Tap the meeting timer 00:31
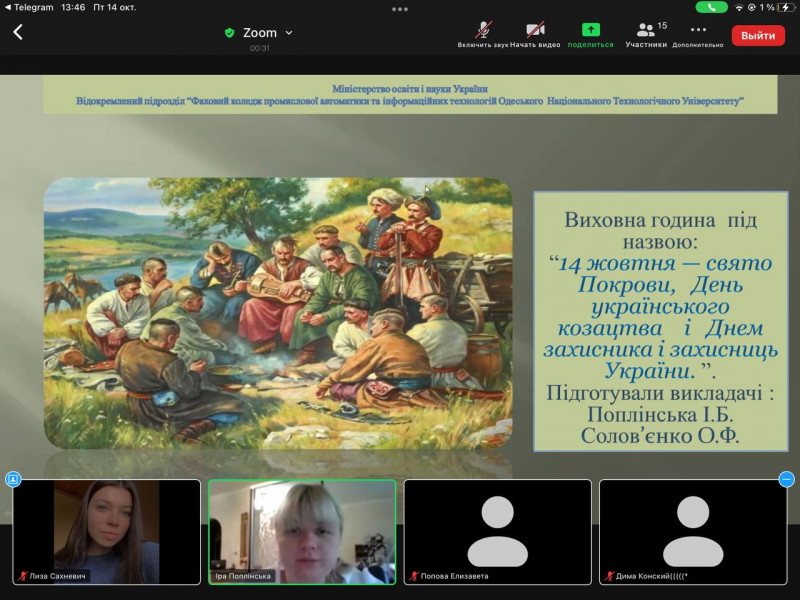Viewport: 800px width, 600px height. (260, 48)
